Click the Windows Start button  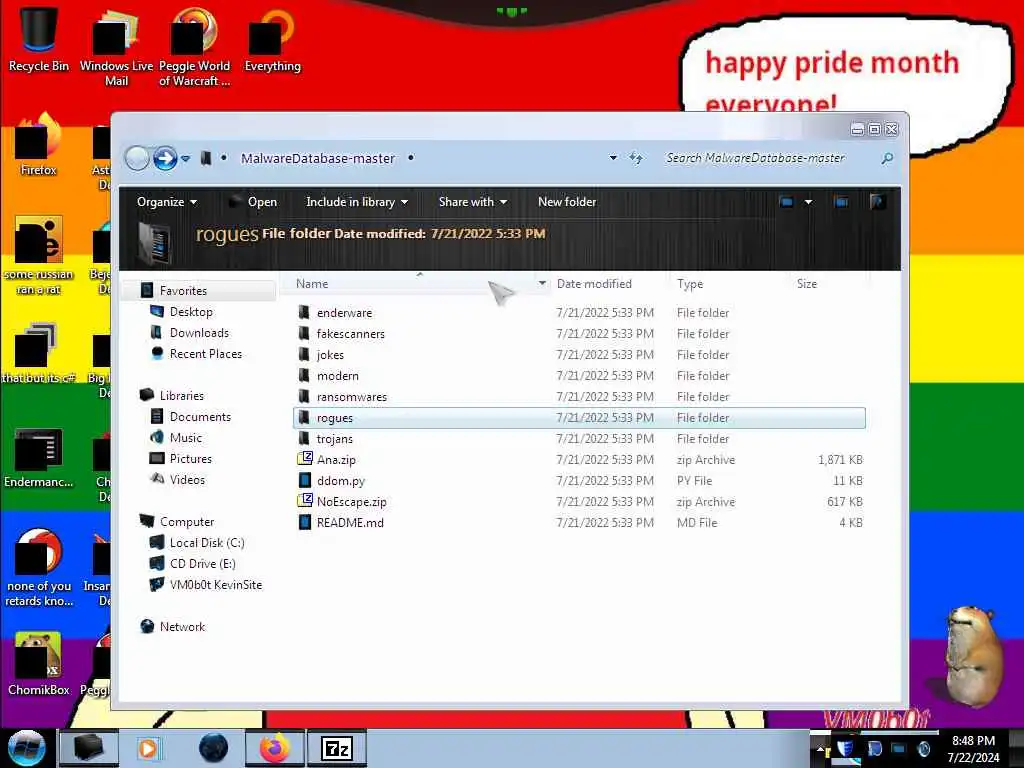click(27, 748)
